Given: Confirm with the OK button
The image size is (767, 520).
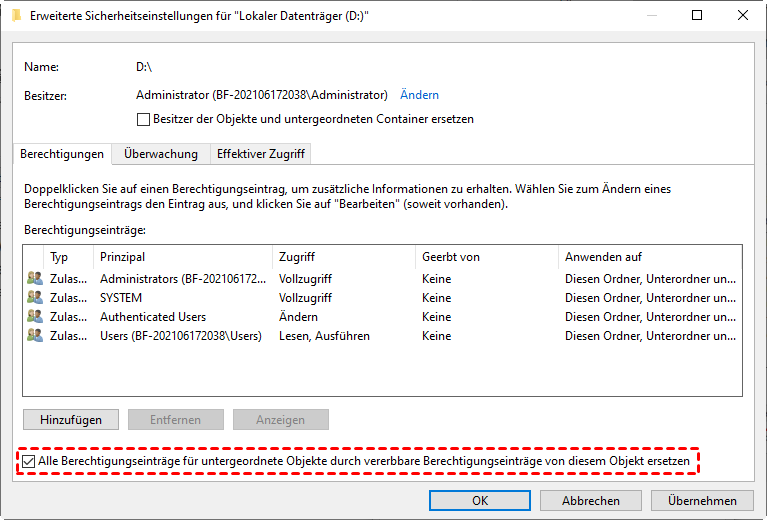Looking at the screenshot, I should tap(480, 500).
